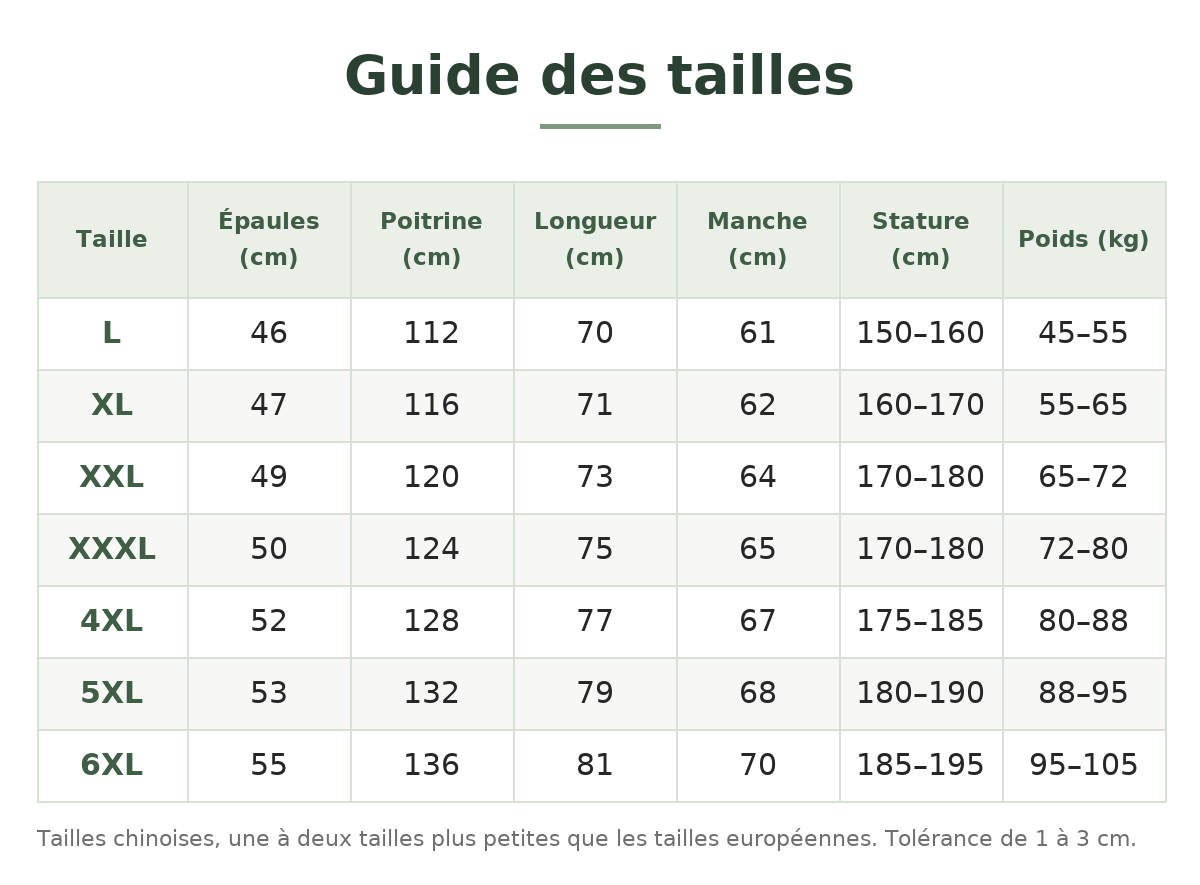Select the XXL size row label
The width and height of the screenshot is (1200, 885).
pos(112,478)
